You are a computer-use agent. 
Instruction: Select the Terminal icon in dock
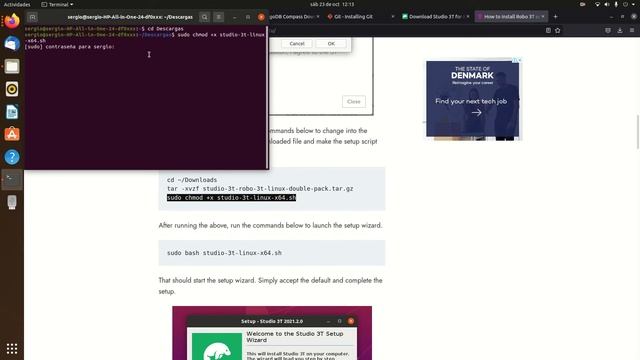[x=12, y=180]
